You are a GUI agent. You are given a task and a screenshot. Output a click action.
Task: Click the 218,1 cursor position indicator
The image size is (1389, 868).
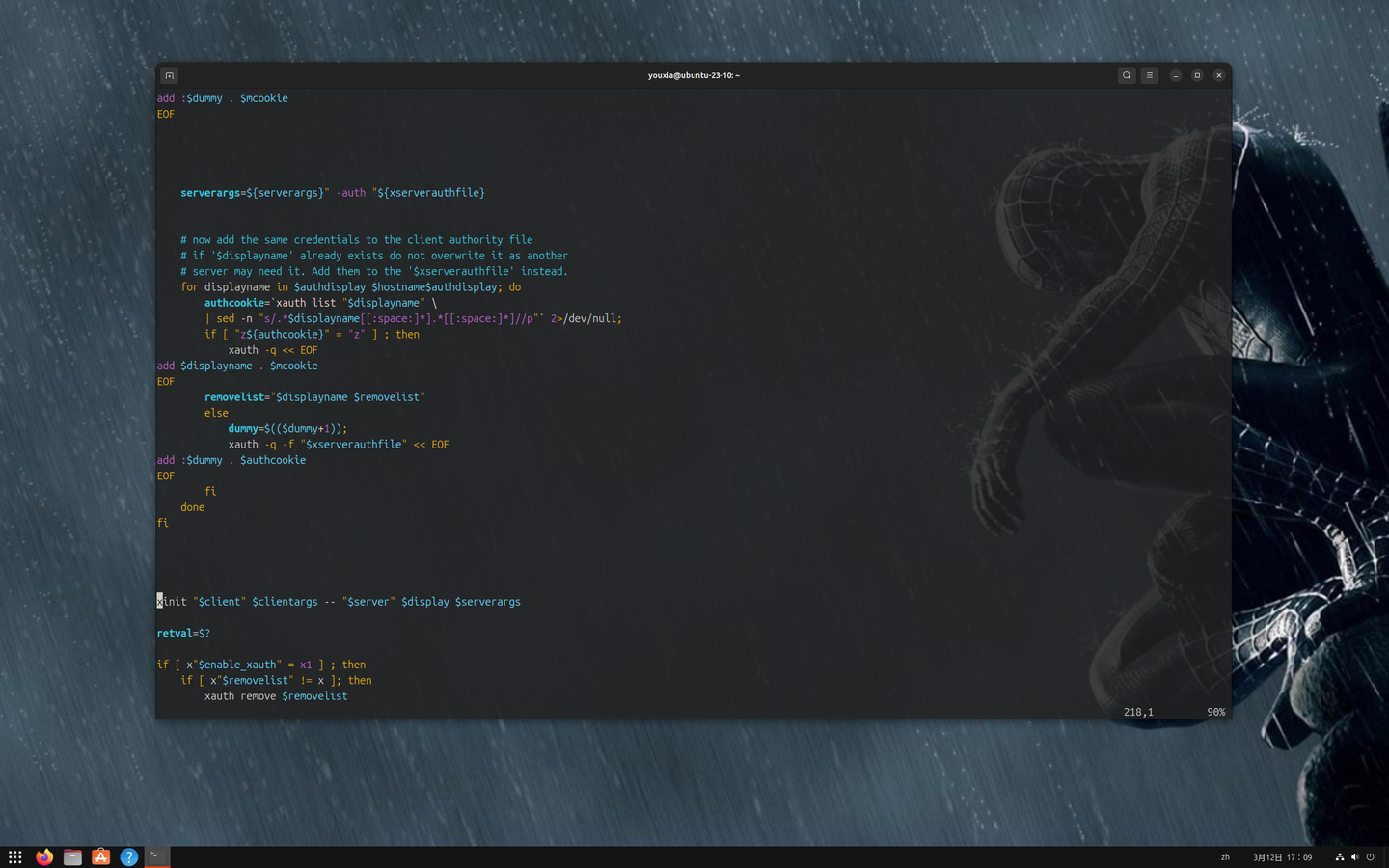(x=1136, y=712)
